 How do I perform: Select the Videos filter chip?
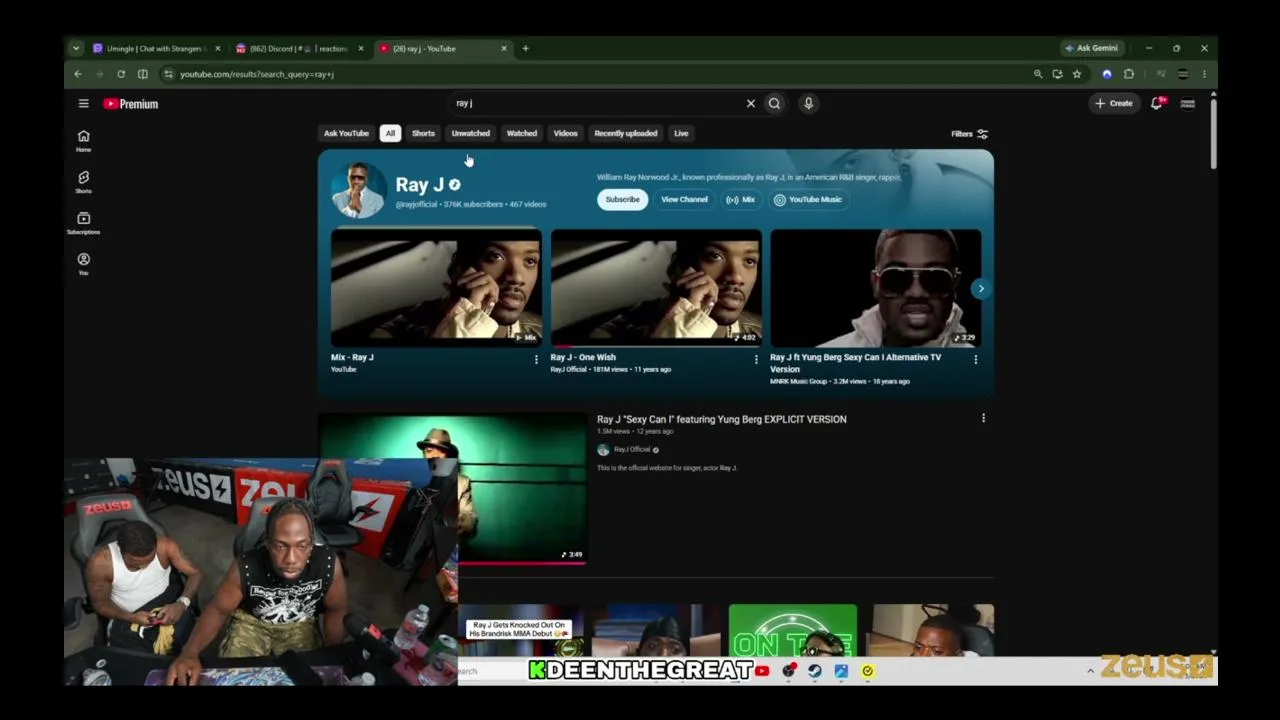tap(565, 133)
